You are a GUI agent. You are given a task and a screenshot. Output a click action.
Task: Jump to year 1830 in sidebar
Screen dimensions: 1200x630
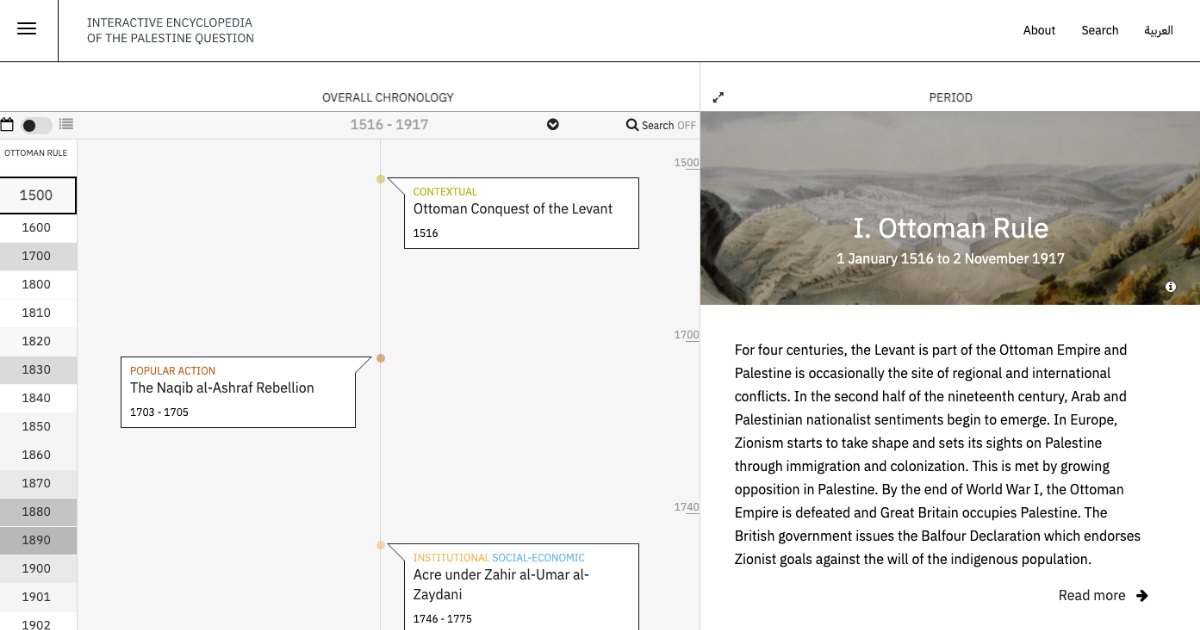coord(38,370)
